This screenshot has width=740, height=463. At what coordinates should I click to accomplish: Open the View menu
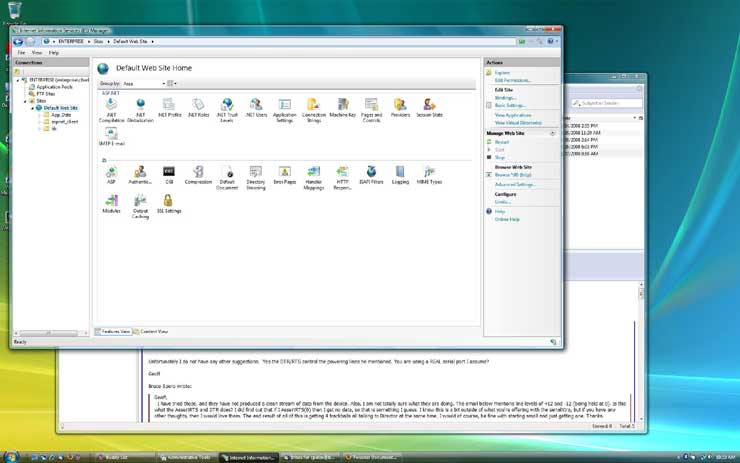point(37,53)
